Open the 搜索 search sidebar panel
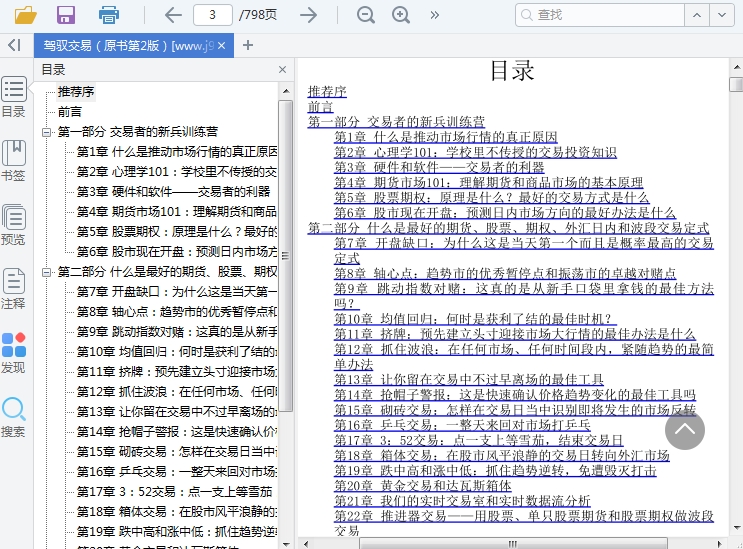 click(14, 416)
